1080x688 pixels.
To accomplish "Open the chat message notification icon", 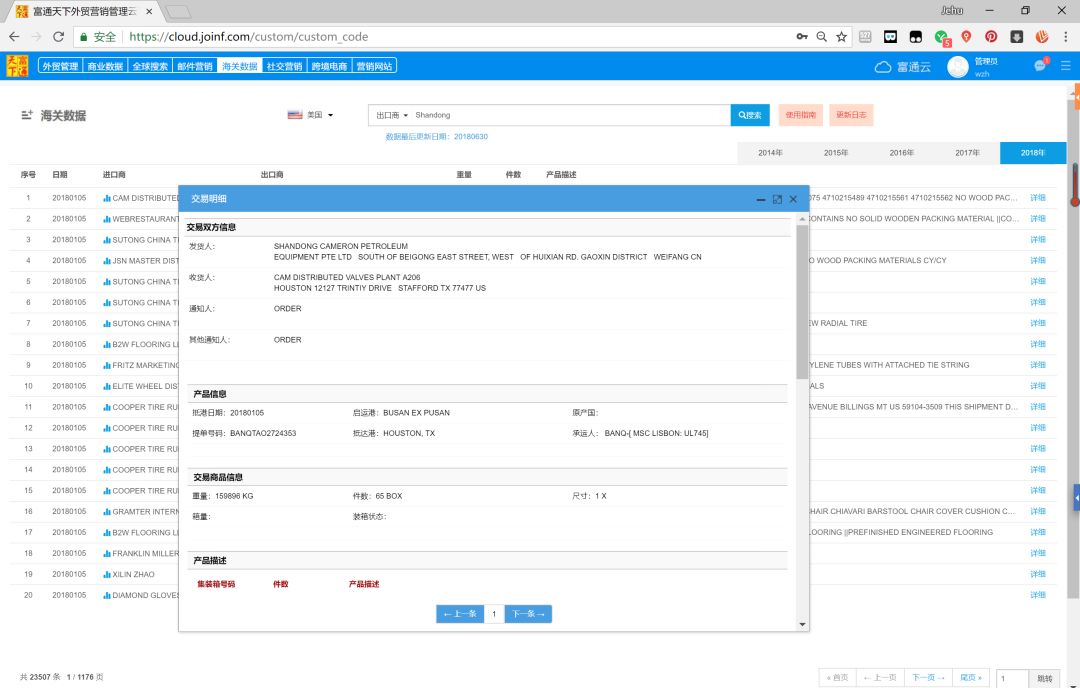I will pos(1040,65).
